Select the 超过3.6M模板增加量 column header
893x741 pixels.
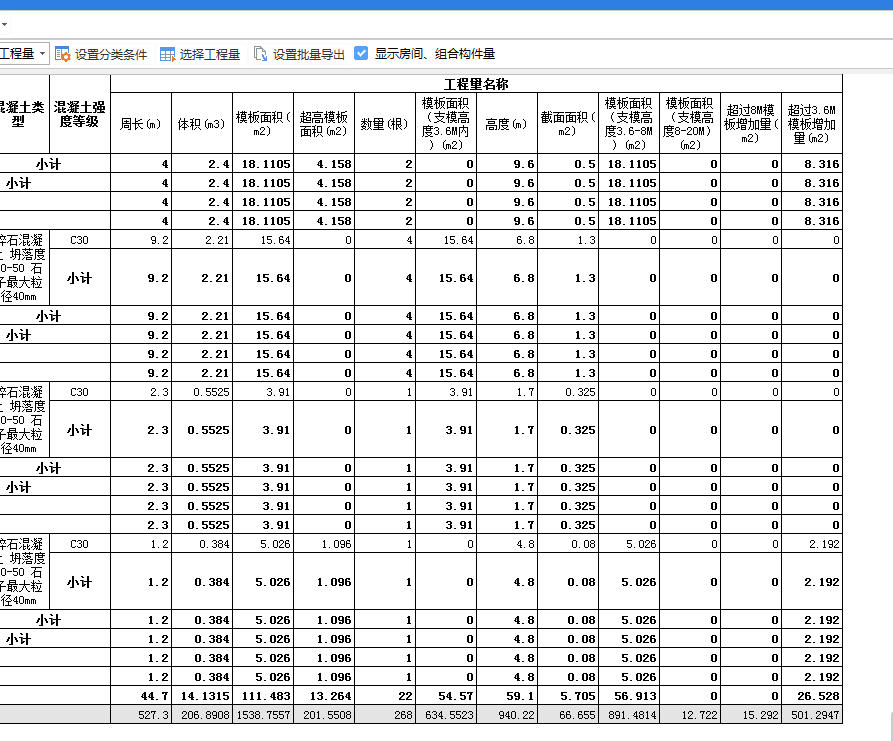click(811, 124)
